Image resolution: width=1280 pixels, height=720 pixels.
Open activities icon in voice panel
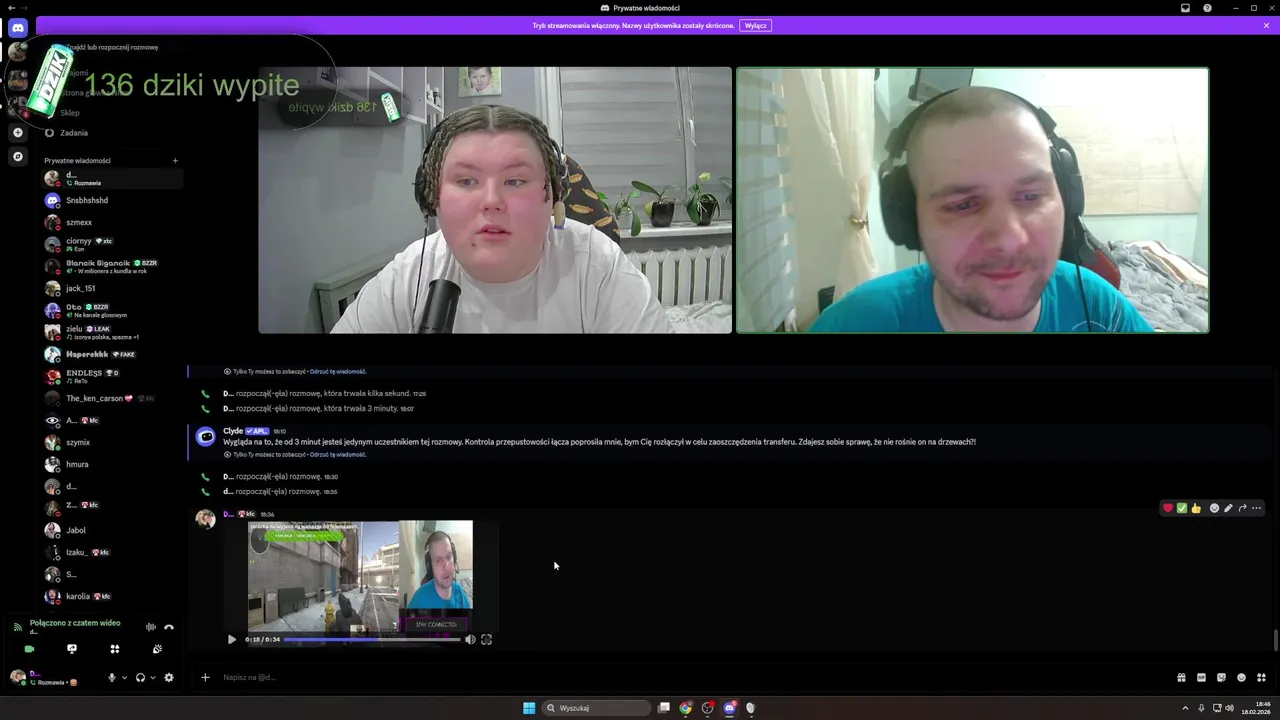tap(115, 649)
